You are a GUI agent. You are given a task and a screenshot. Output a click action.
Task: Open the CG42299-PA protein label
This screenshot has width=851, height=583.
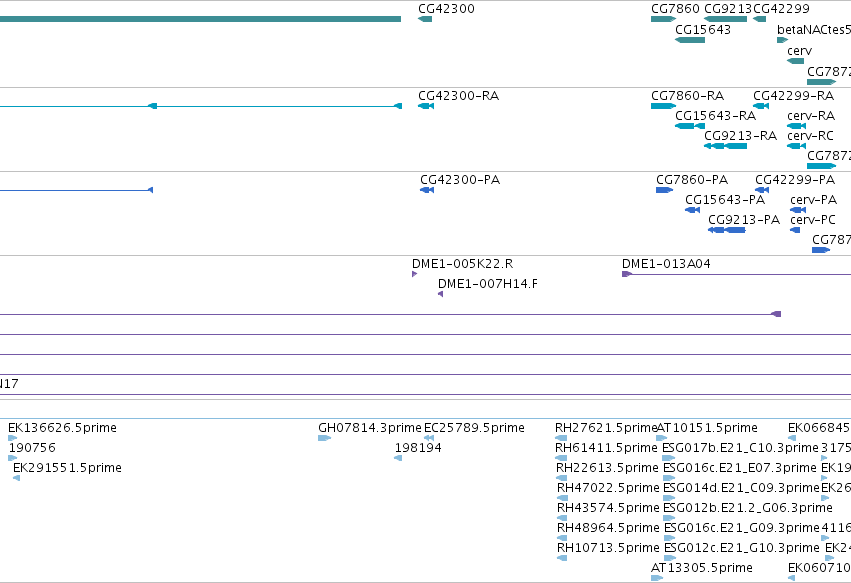(795, 180)
